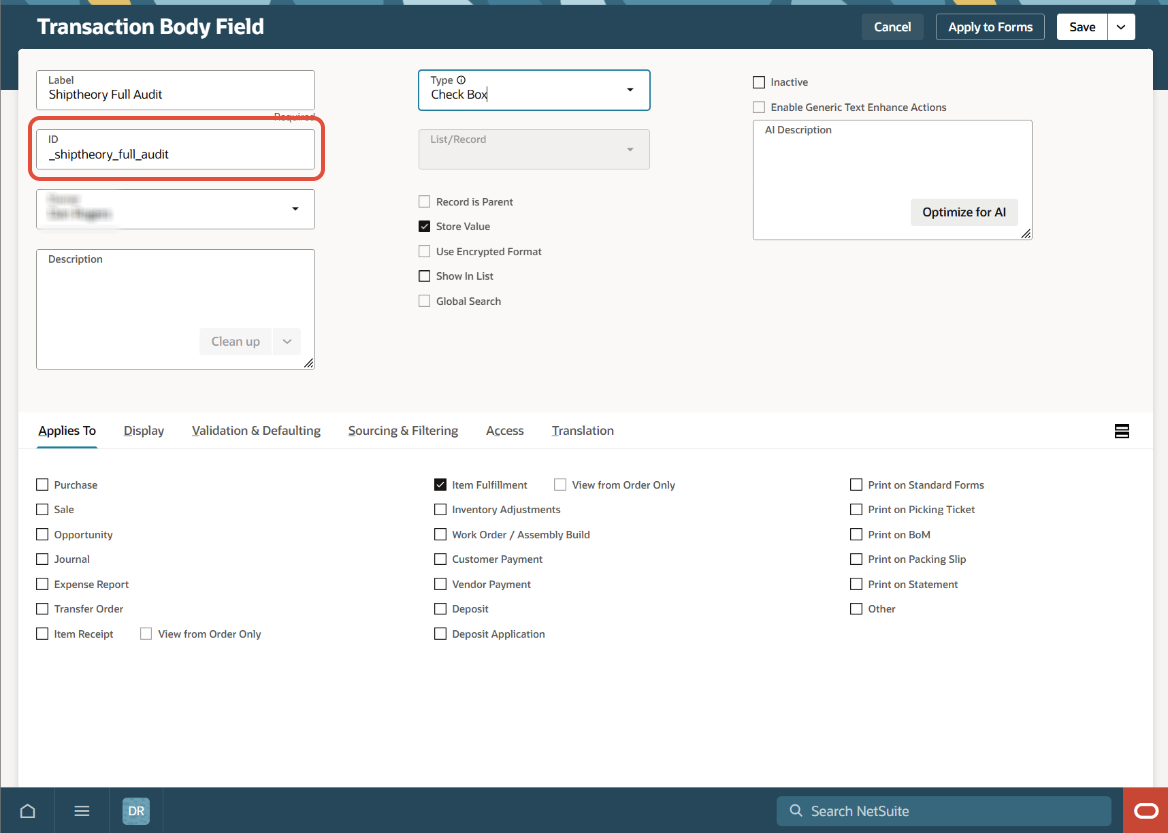Viewport: 1168px width, 833px height.
Task: Expand the Save button arrow menu
Action: point(1121,27)
